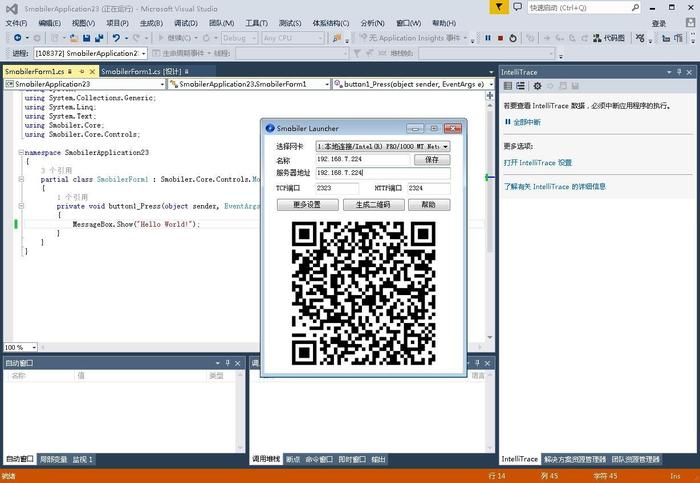Click the Open File folder icon

[x=74, y=38]
